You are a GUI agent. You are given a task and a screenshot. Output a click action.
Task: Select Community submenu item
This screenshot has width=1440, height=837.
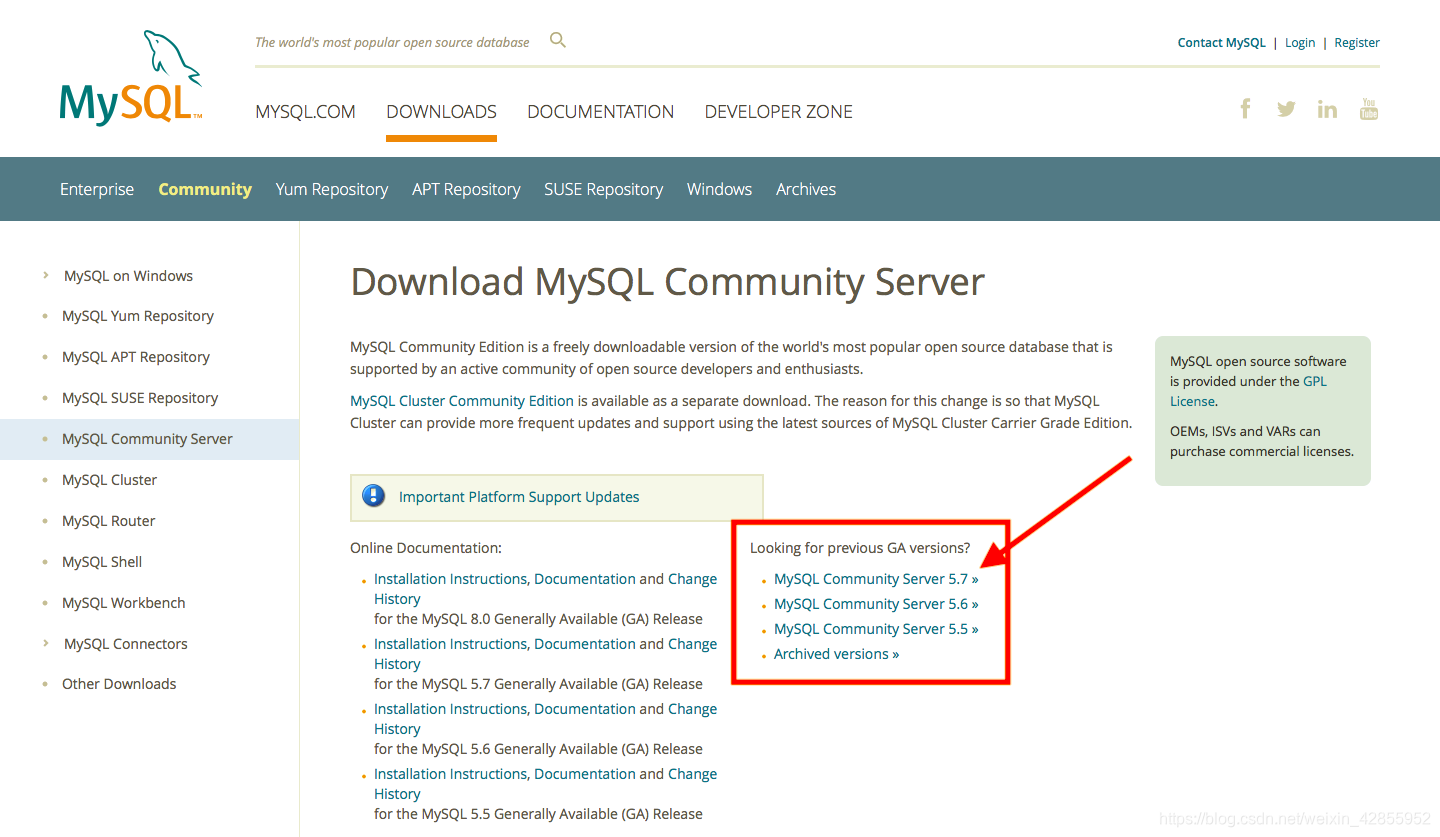click(x=205, y=189)
